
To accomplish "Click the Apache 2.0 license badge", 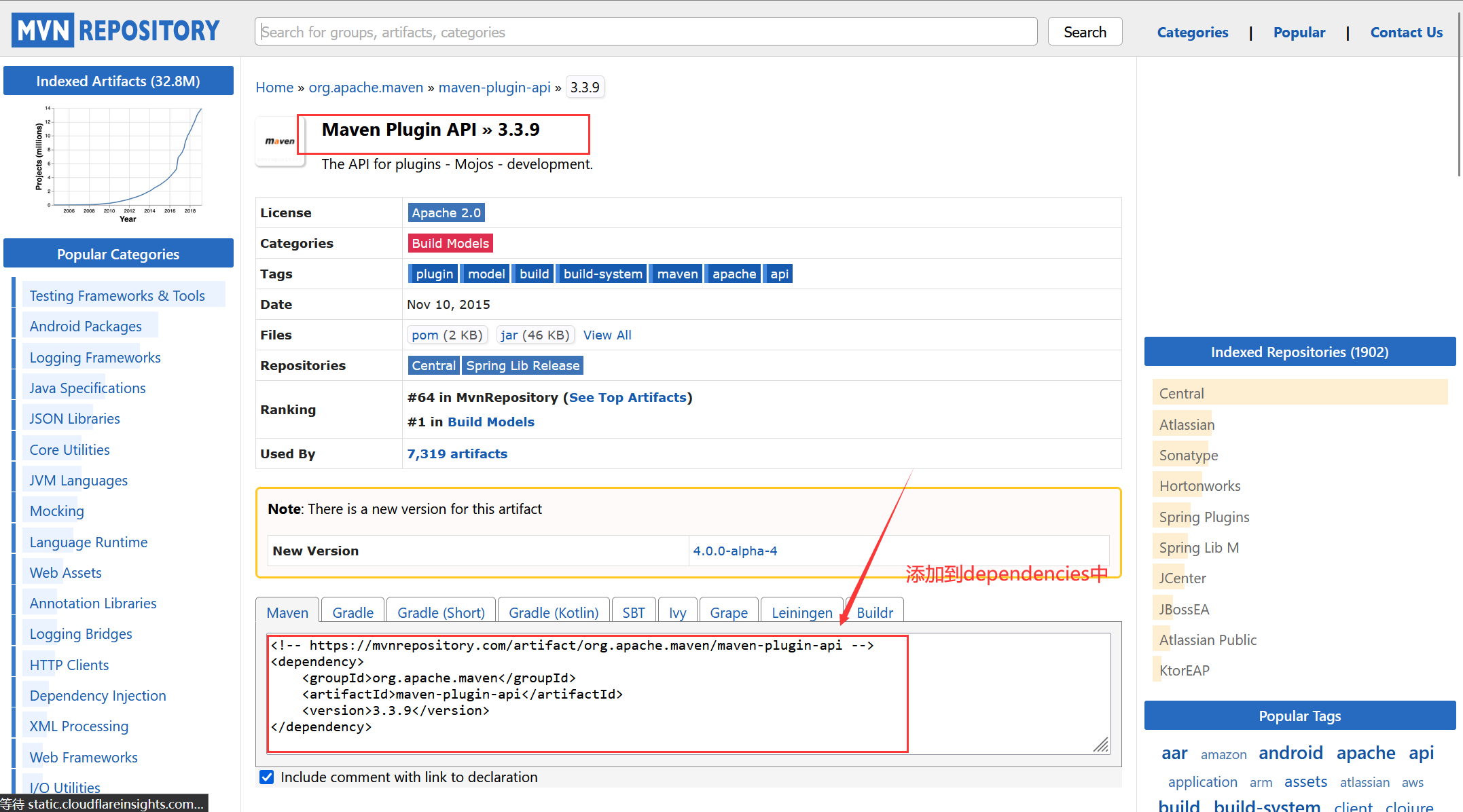I will pyautogui.click(x=446, y=213).
